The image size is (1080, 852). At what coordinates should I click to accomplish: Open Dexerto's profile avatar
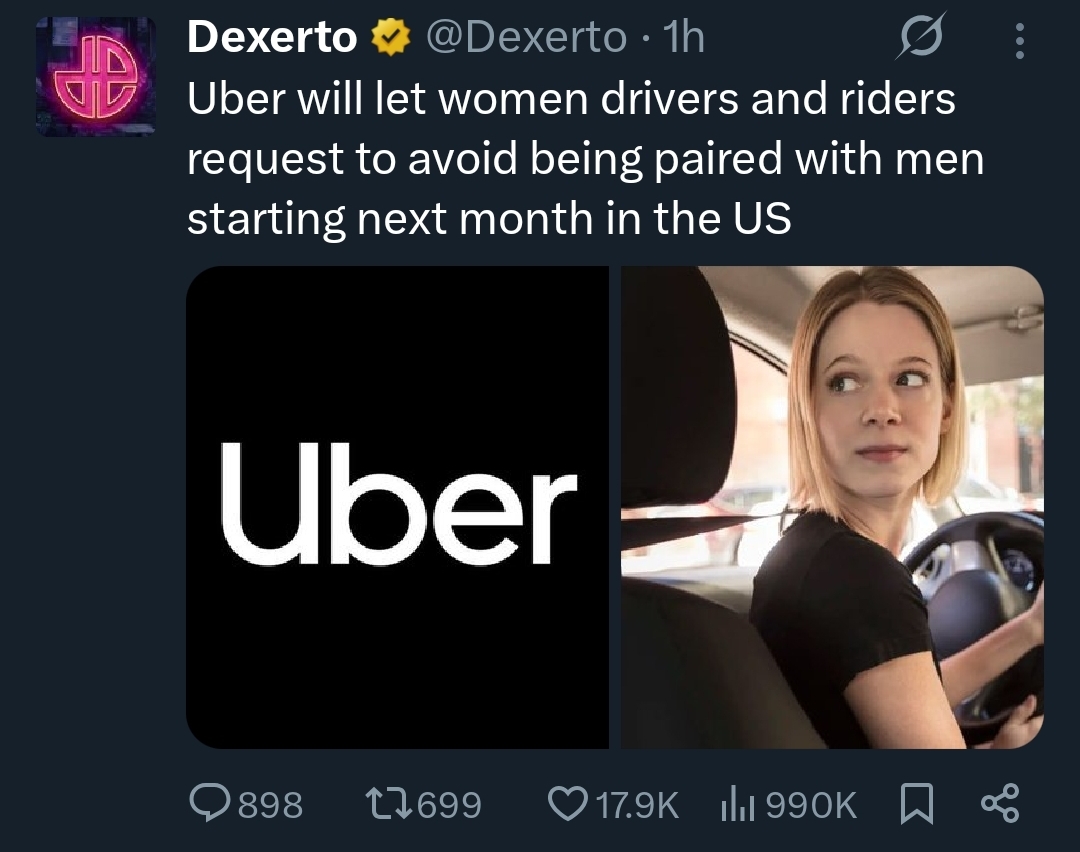(96, 76)
